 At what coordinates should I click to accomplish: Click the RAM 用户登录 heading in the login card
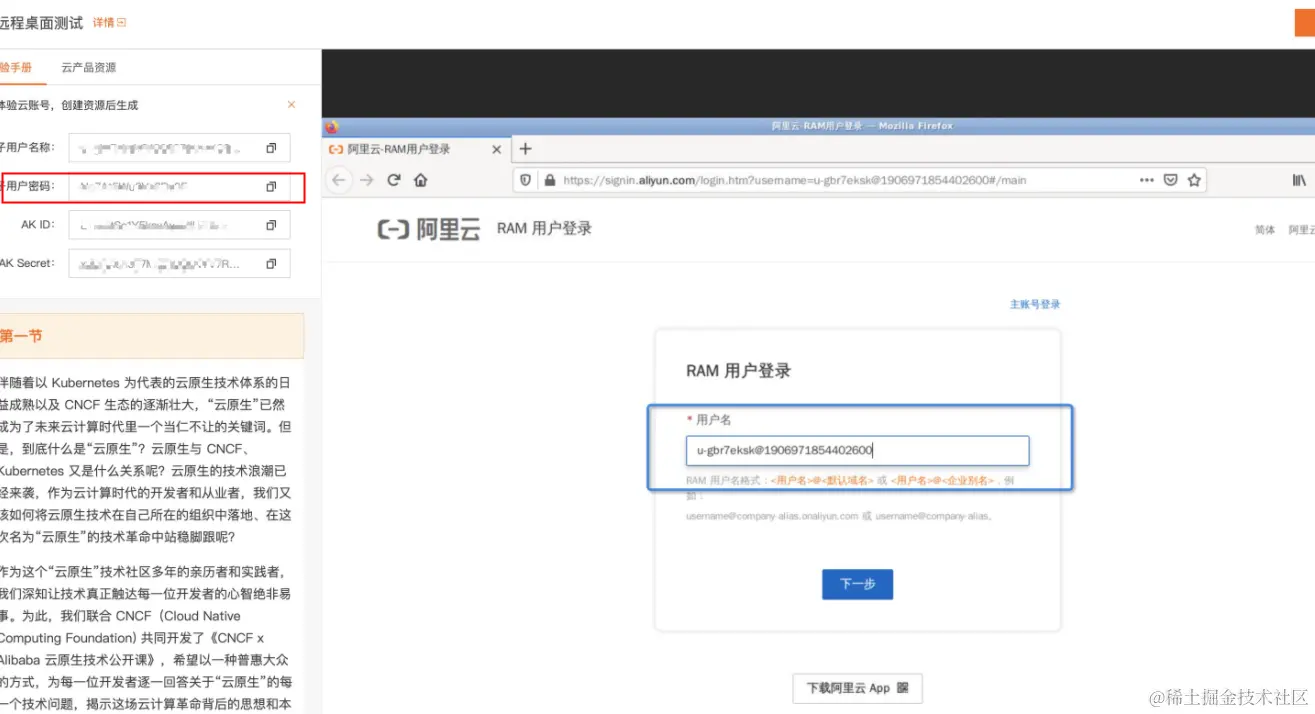tap(738, 371)
